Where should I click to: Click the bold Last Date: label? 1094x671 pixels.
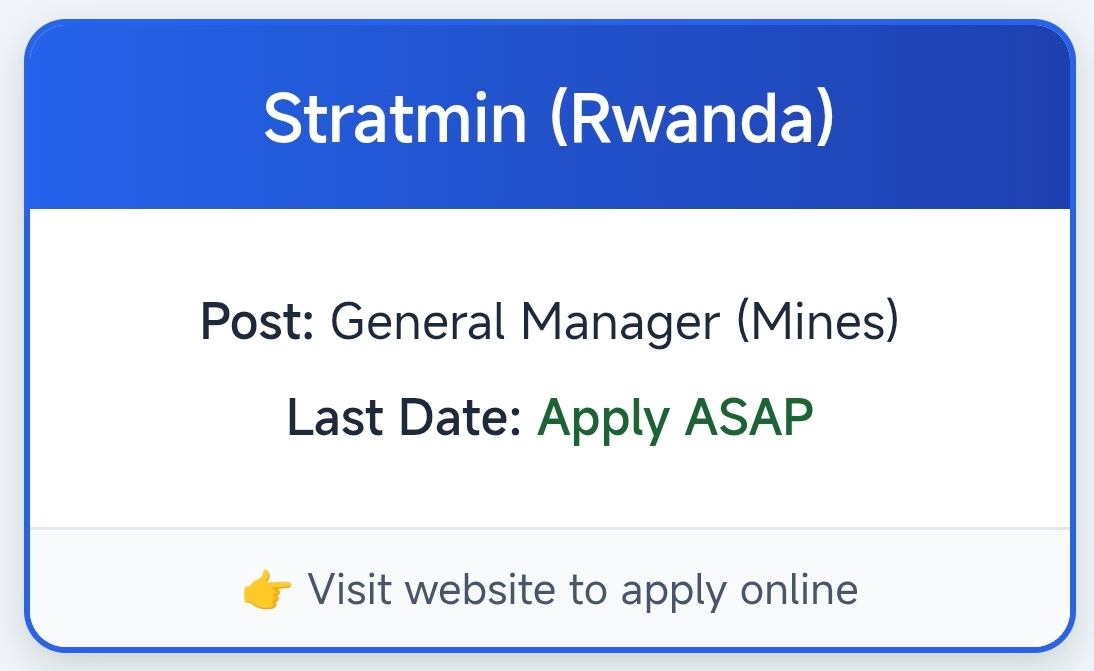click(404, 418)
